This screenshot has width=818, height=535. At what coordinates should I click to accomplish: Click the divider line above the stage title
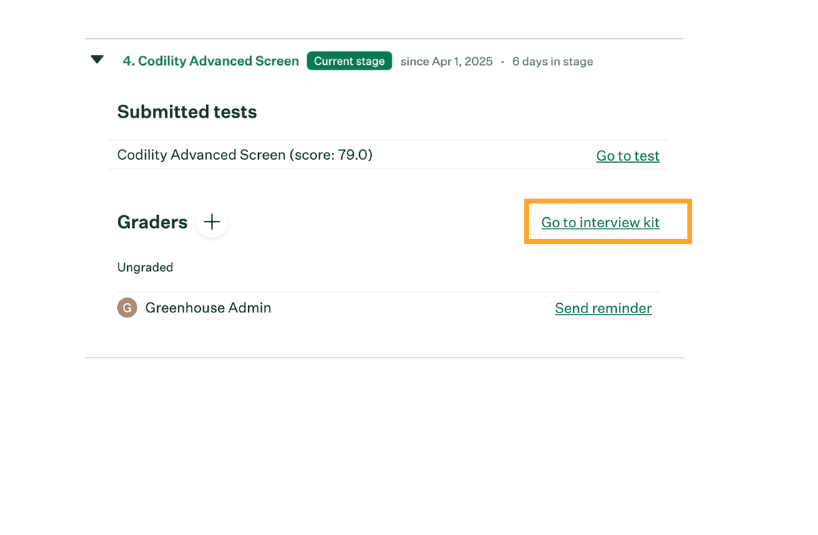384,39
